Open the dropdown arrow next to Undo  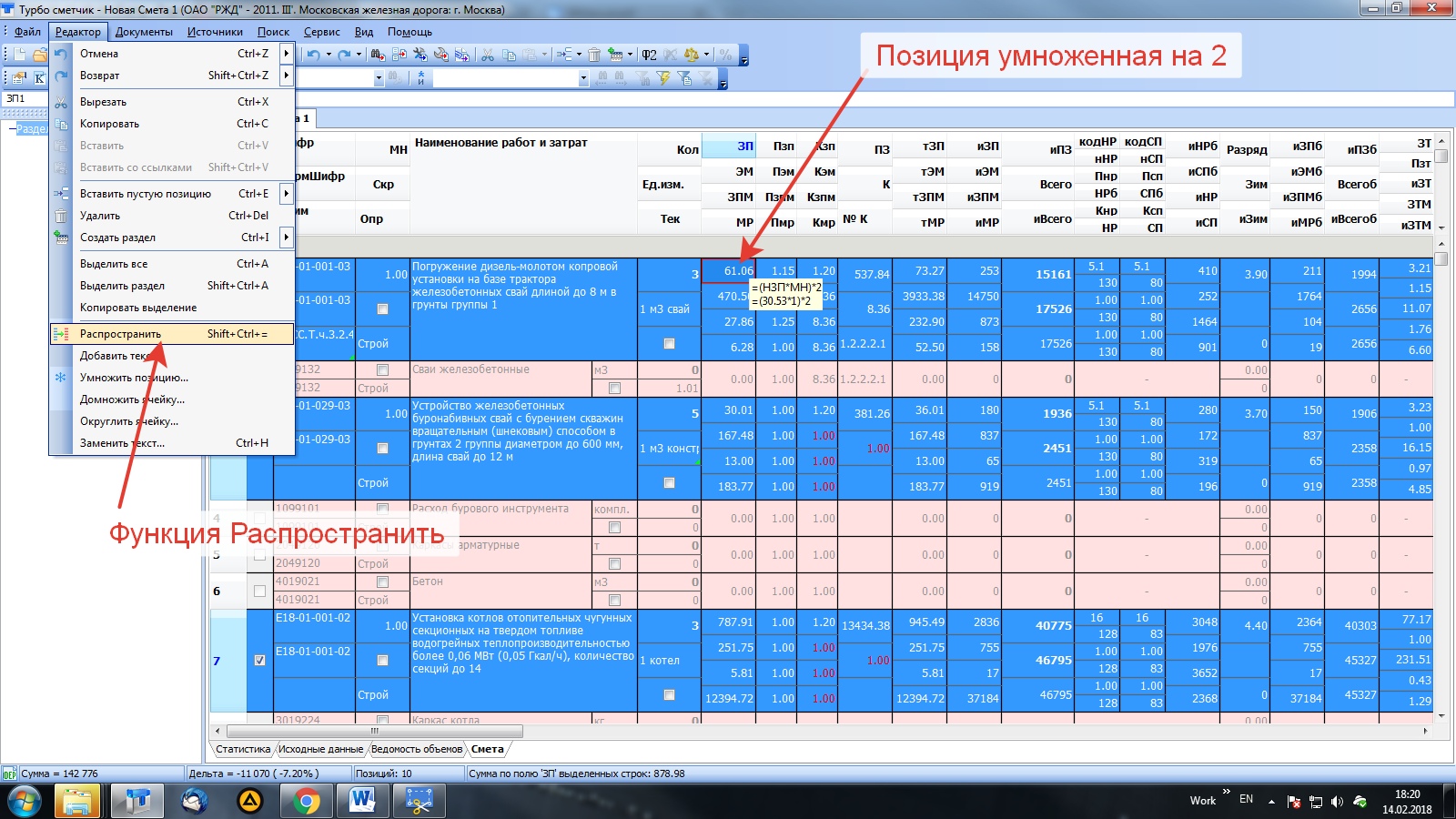329,55
